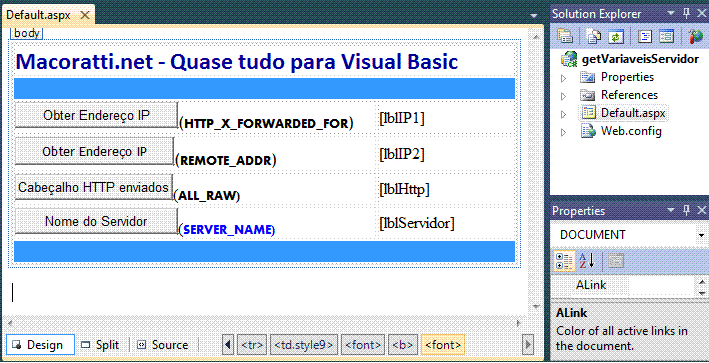Click Properties icon in Solution Explorer toolbar
The image size is (709, 363).
(565, 37)
